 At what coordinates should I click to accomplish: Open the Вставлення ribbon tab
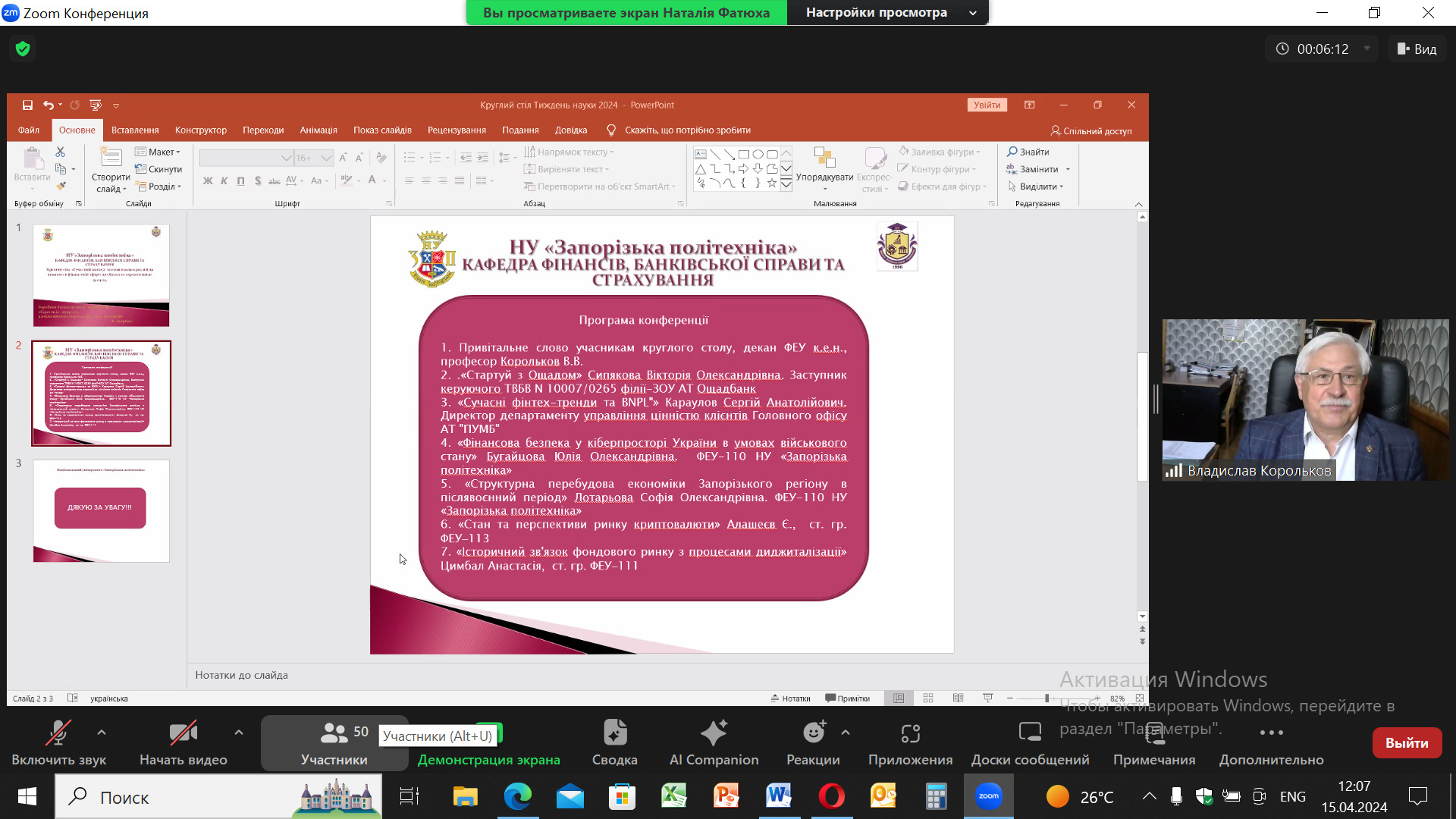pos(135,130)
